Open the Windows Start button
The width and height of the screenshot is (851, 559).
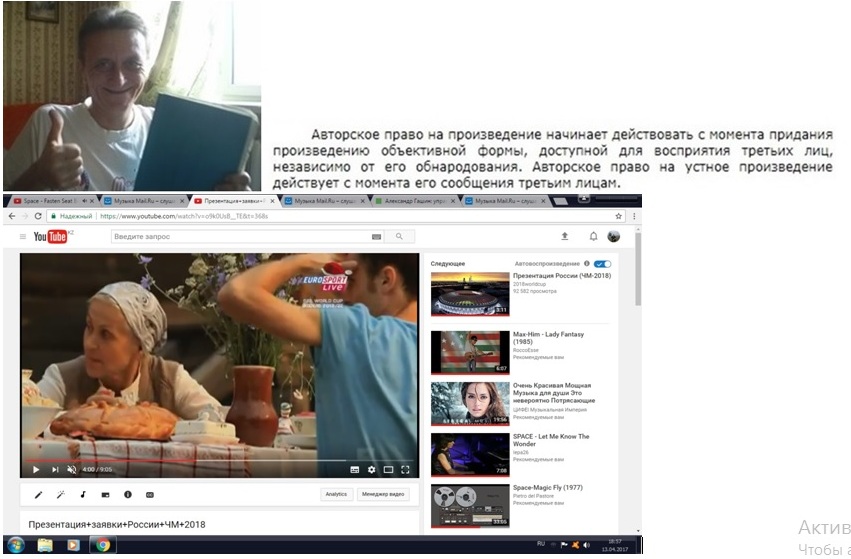coord(16,545)
